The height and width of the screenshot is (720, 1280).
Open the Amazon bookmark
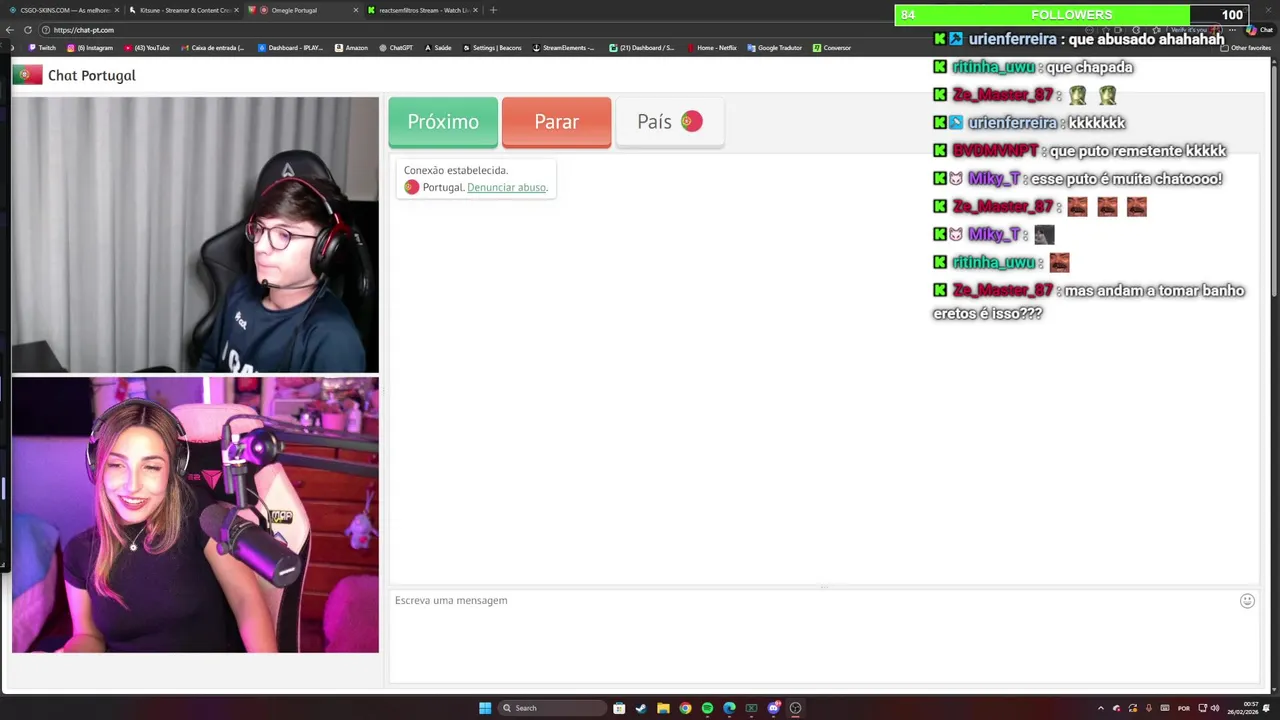pyautogui.click(x=351, y=48)
